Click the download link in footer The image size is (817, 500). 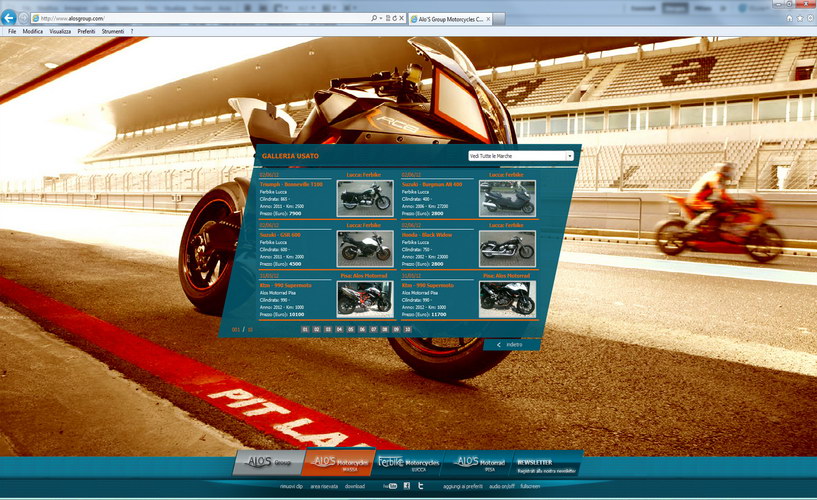355,486
